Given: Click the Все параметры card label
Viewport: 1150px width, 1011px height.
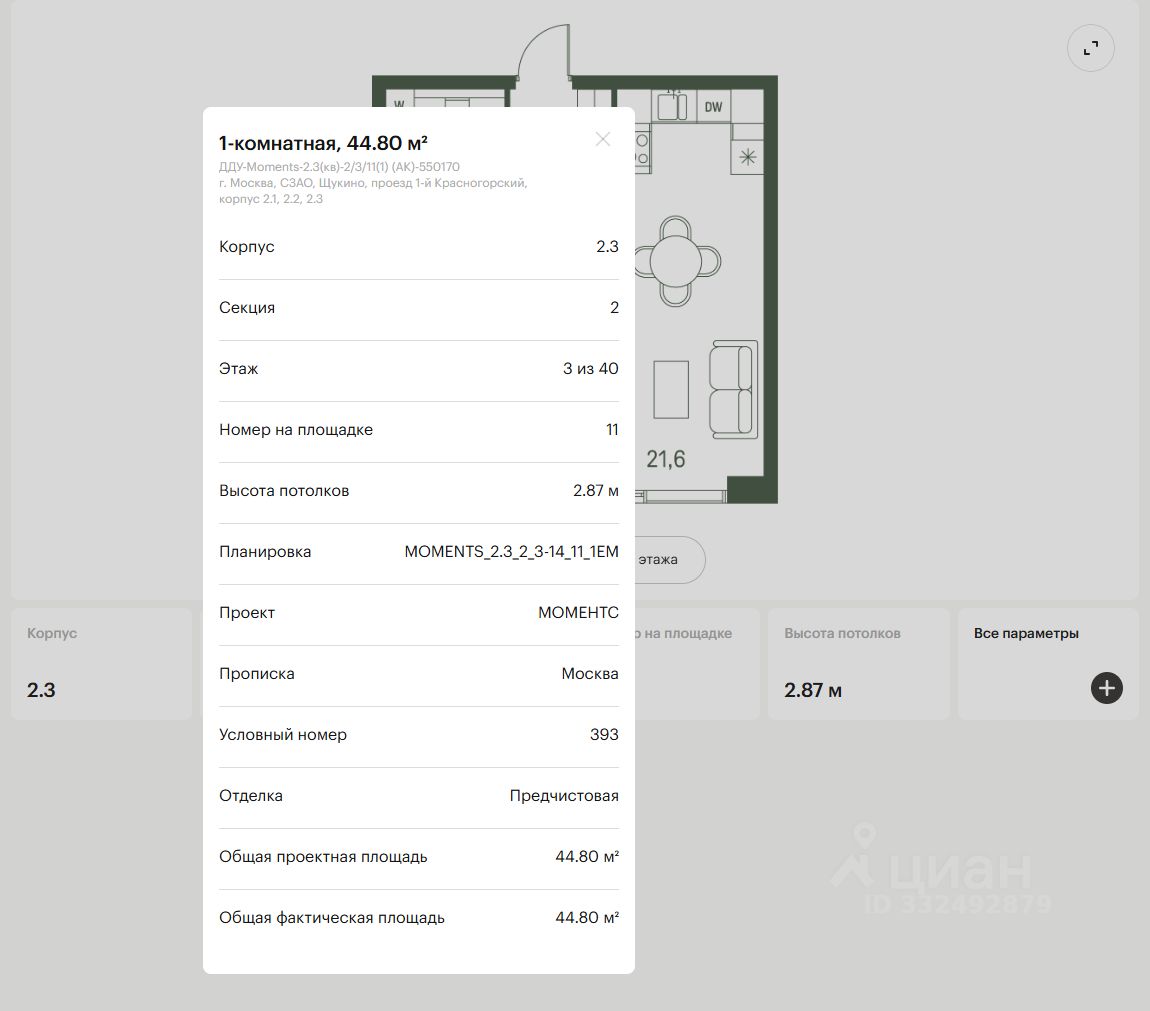Looking at the screenshot, I should coord(1026,633).
